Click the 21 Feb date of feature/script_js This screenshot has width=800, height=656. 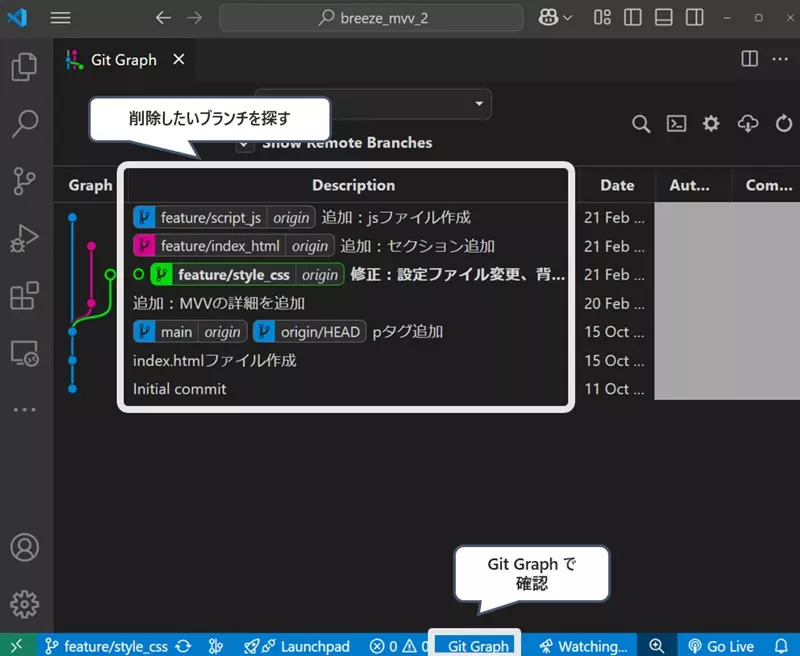(x=614, y=218)
